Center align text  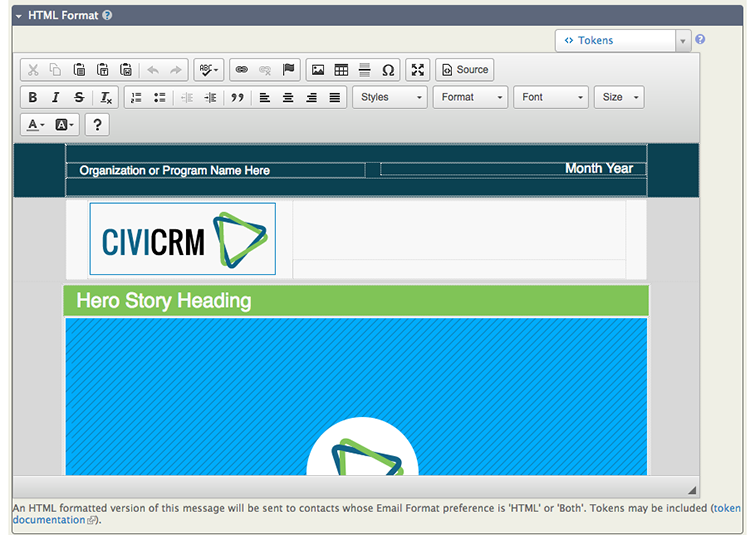(x=288, y=98)
